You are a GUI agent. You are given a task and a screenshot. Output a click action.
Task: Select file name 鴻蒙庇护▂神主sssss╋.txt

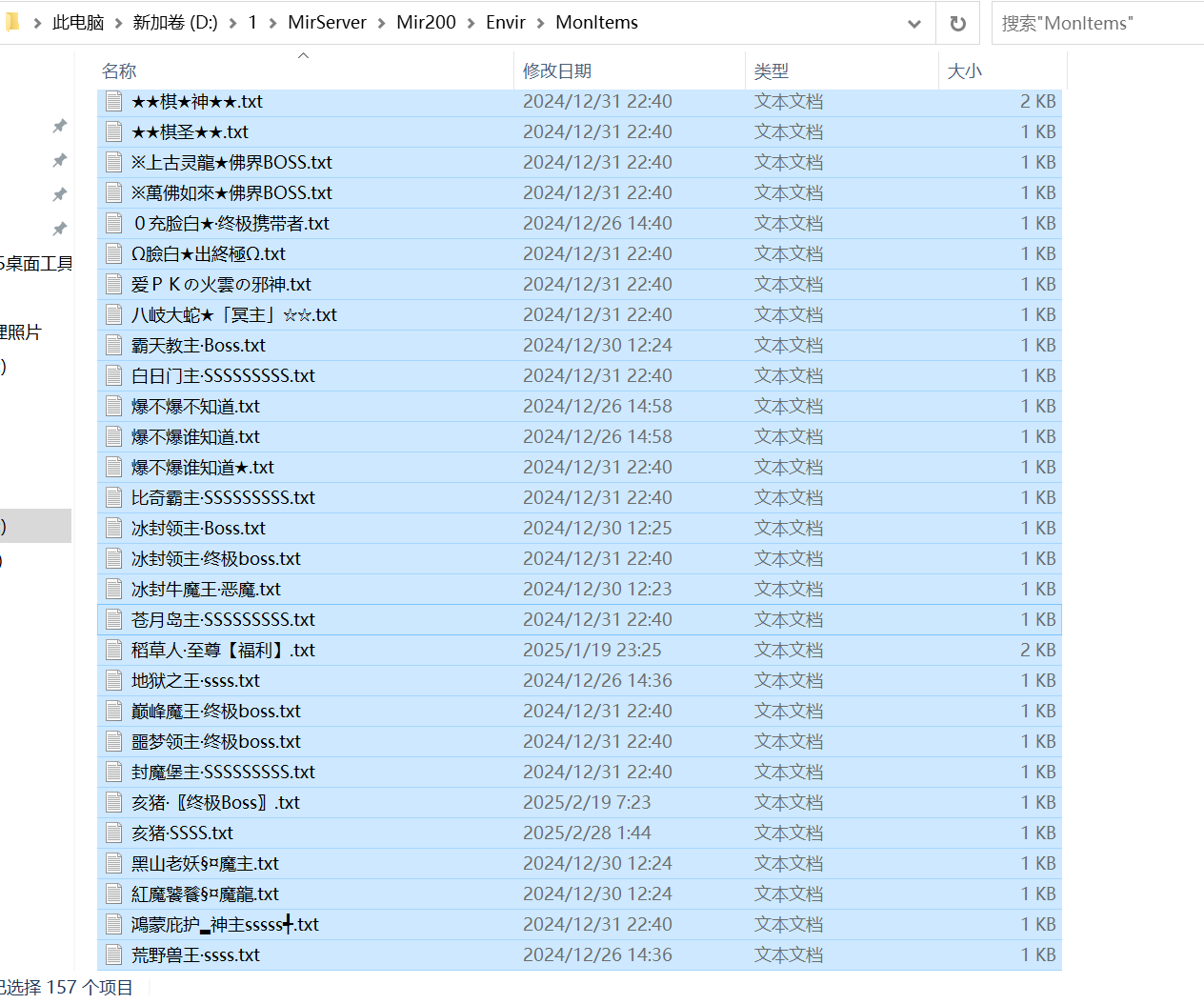click(225, 924)
